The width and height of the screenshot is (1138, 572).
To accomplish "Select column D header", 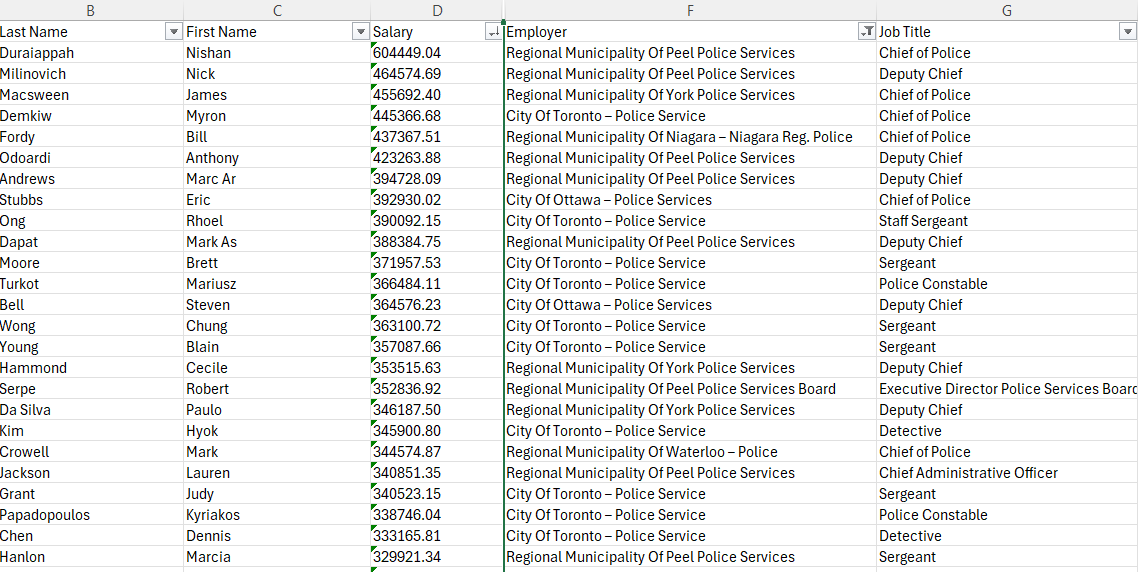I will 437,10.
